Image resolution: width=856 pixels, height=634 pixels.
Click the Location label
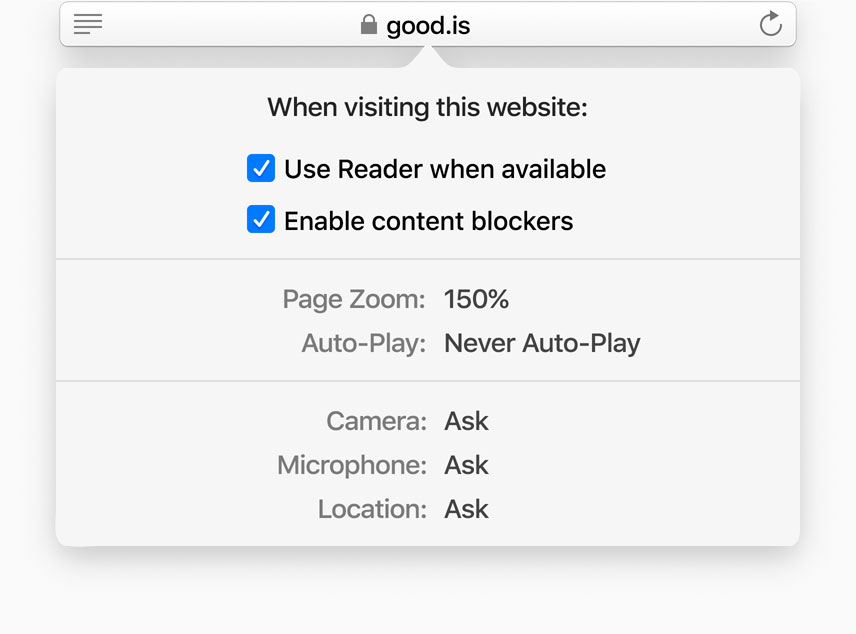tap(372, 509)
